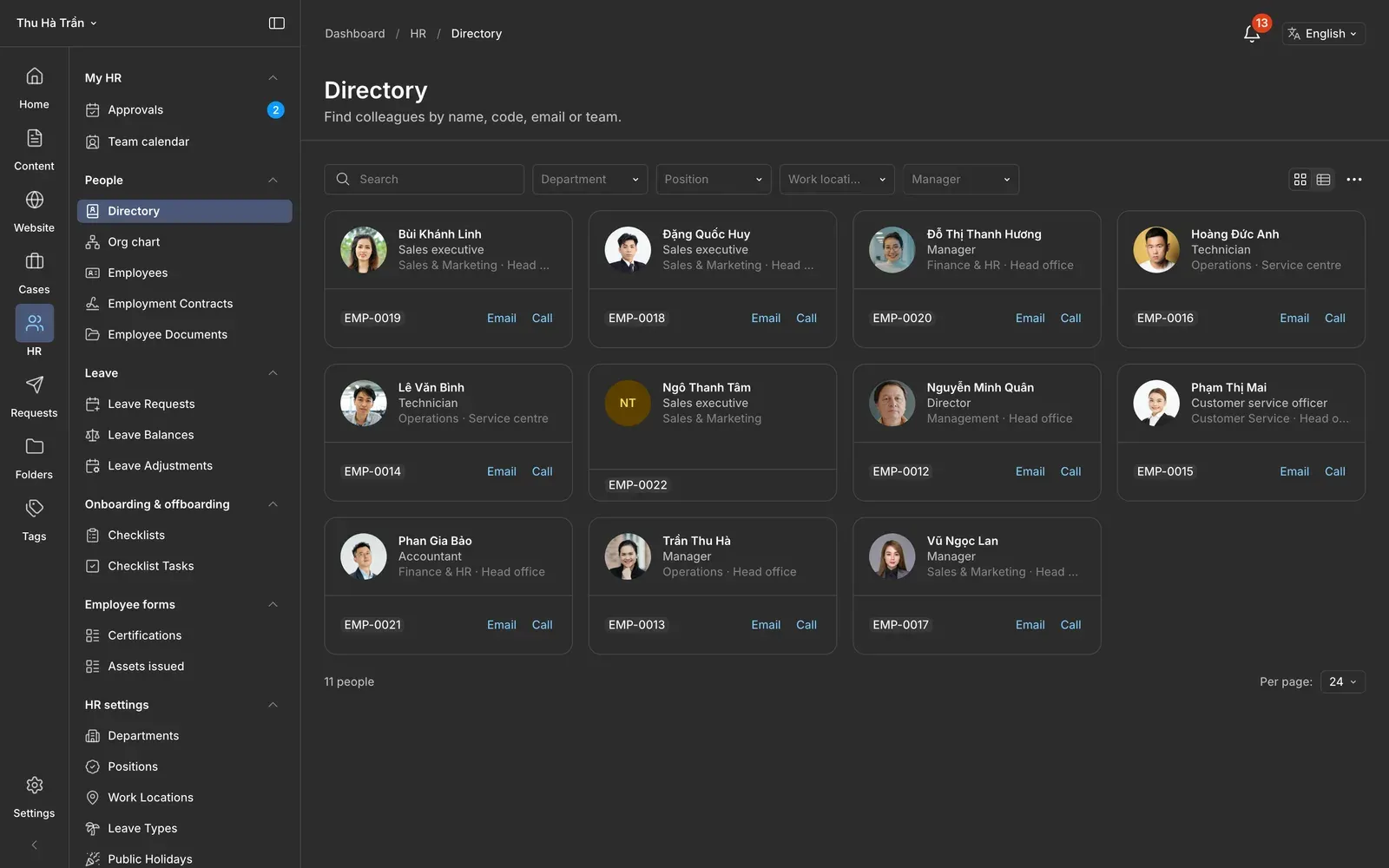Click the Departments building icon
The image size is (1389, 868).
[x=93, y=736]
